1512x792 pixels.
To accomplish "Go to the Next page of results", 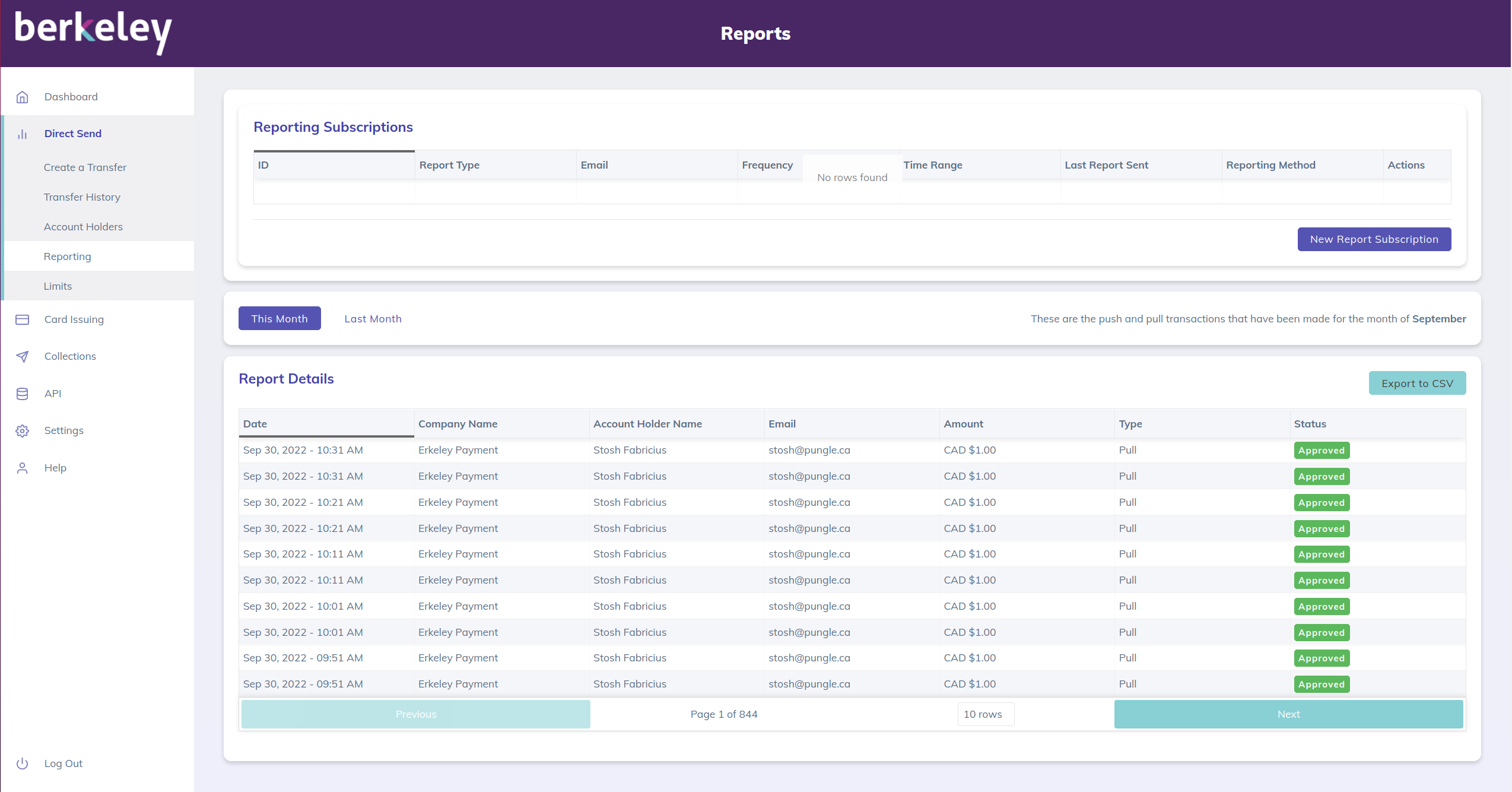I will 1288,714.
